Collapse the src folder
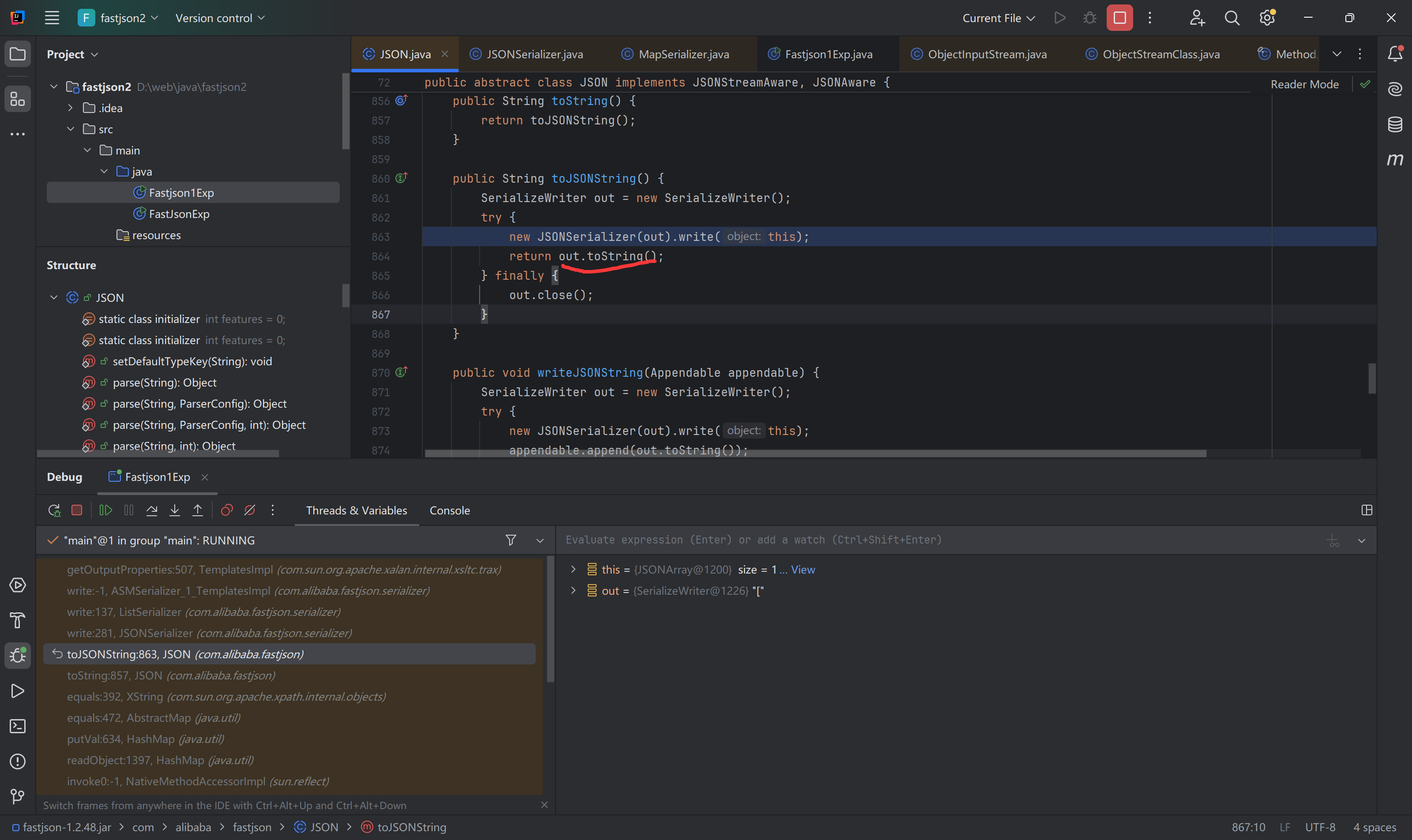1412x840 pixels. (70, 129)
